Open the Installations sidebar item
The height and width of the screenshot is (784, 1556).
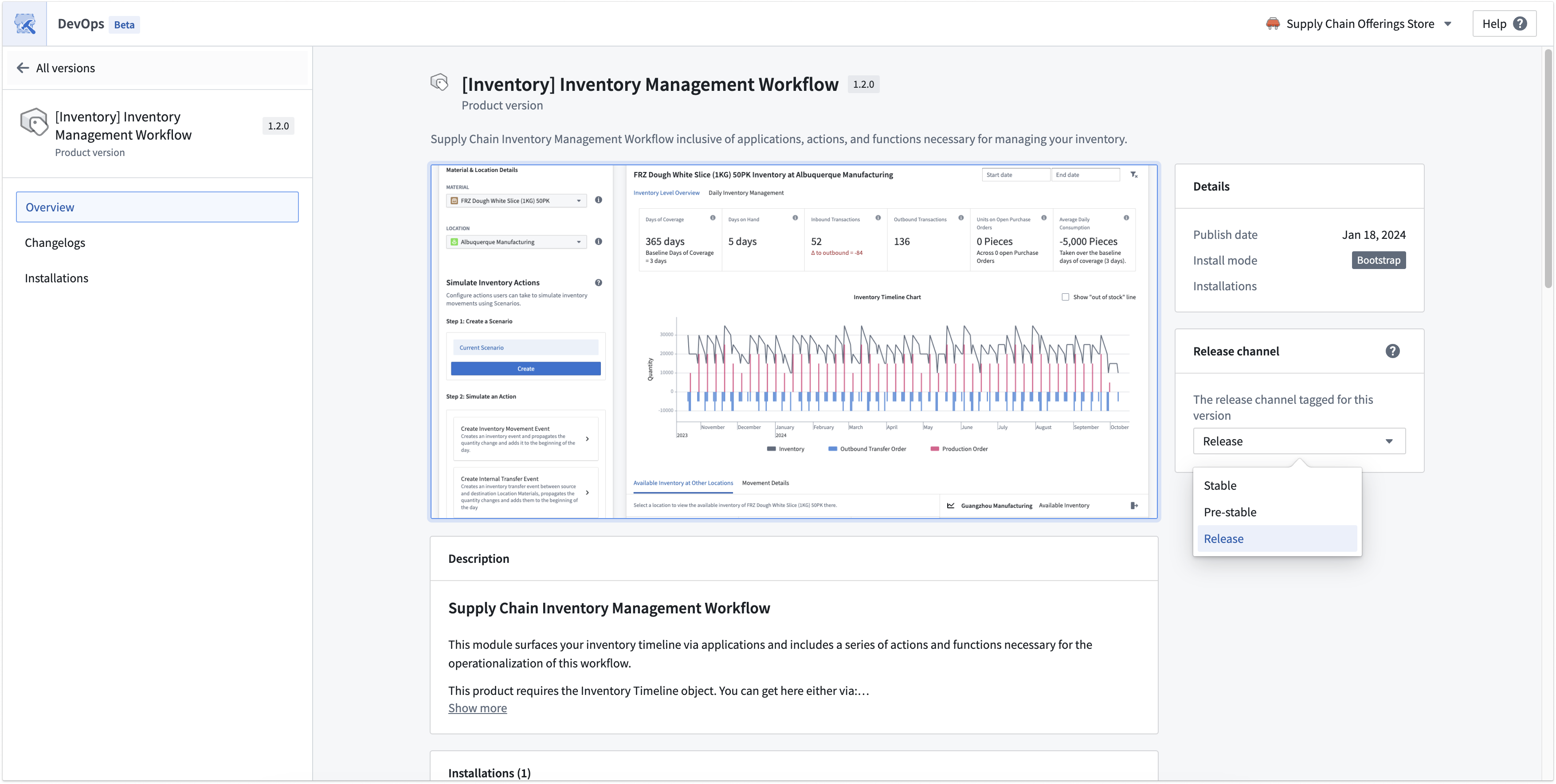tap(157, 278)
